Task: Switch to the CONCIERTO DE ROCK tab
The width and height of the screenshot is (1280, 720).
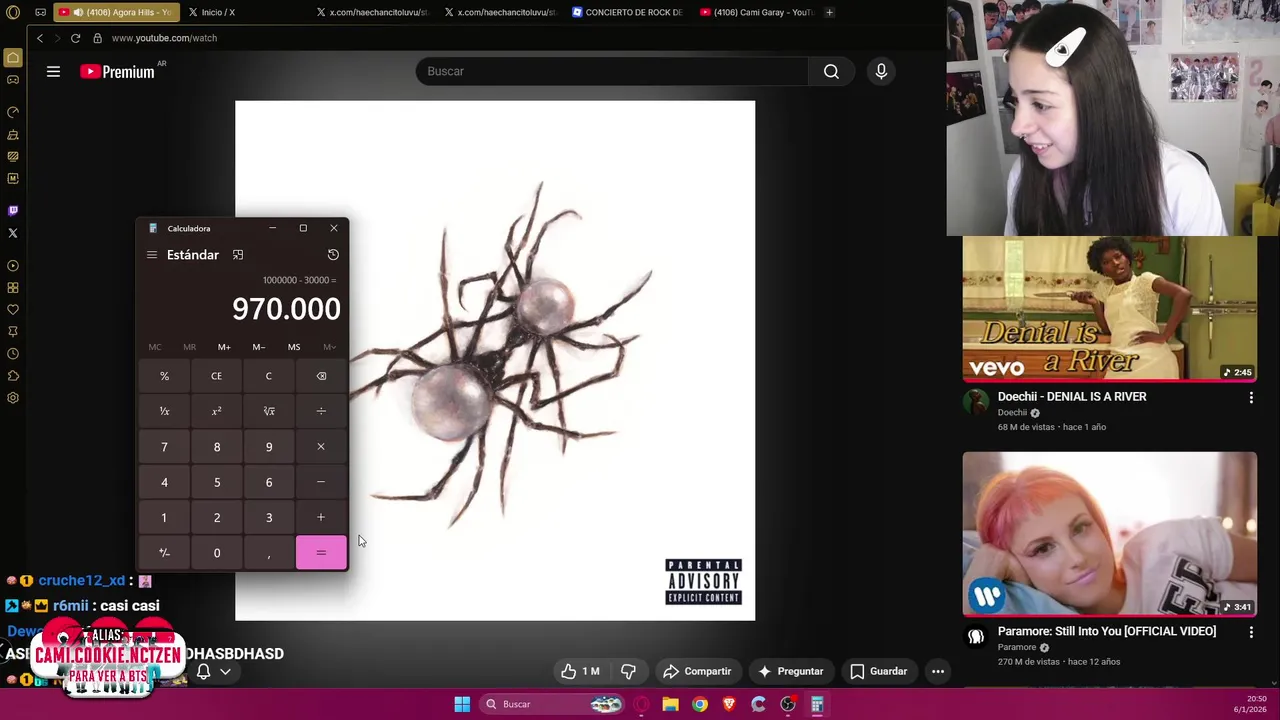Action: [627, 12]
